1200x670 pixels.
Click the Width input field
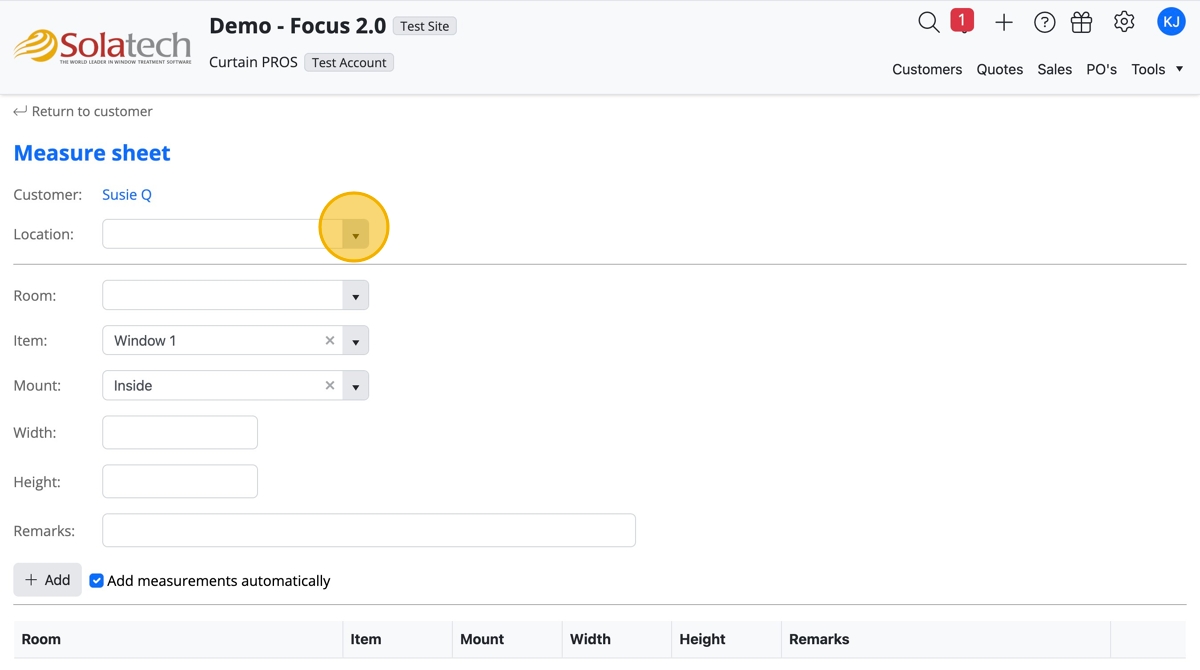click(x=180, y=433)
